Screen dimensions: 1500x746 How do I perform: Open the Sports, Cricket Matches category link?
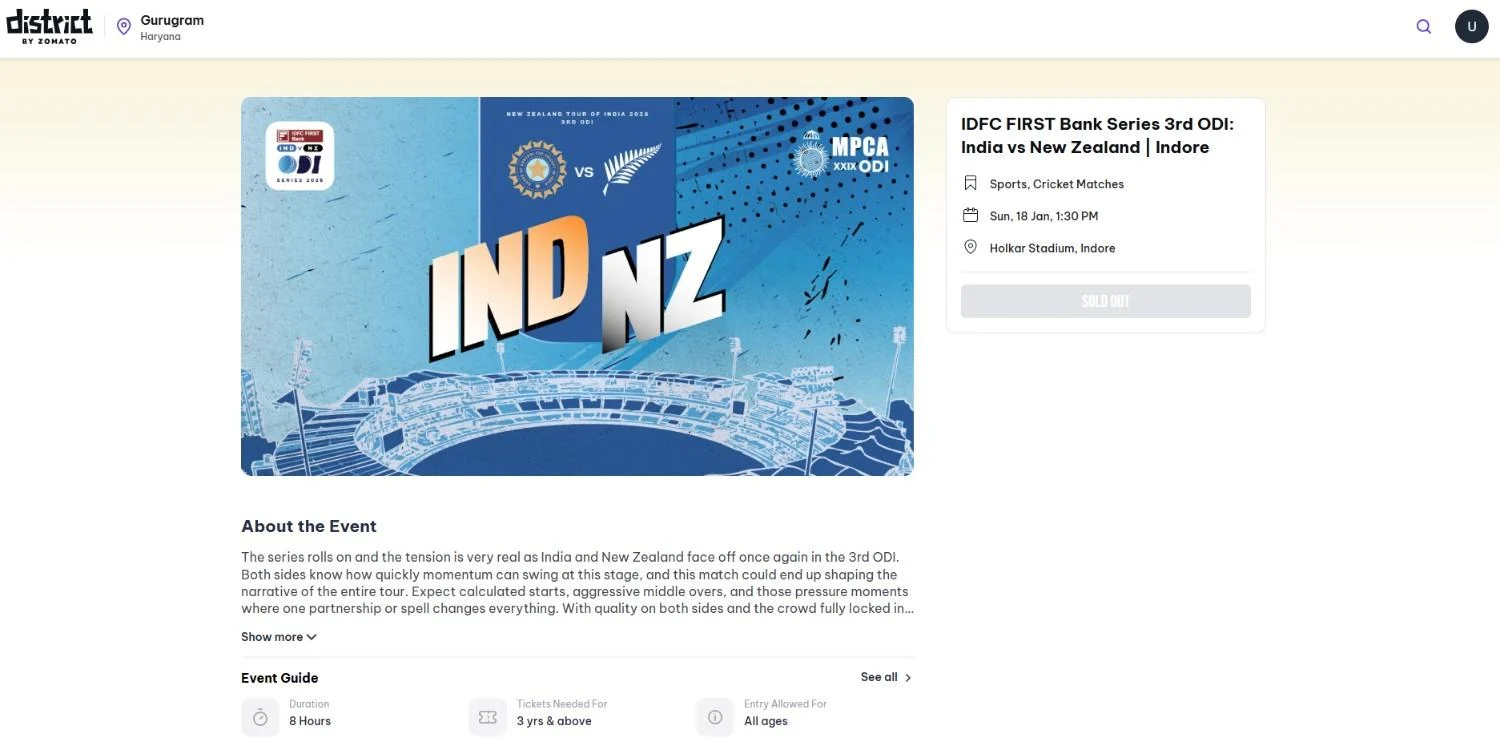click(x=1057, y=183)
